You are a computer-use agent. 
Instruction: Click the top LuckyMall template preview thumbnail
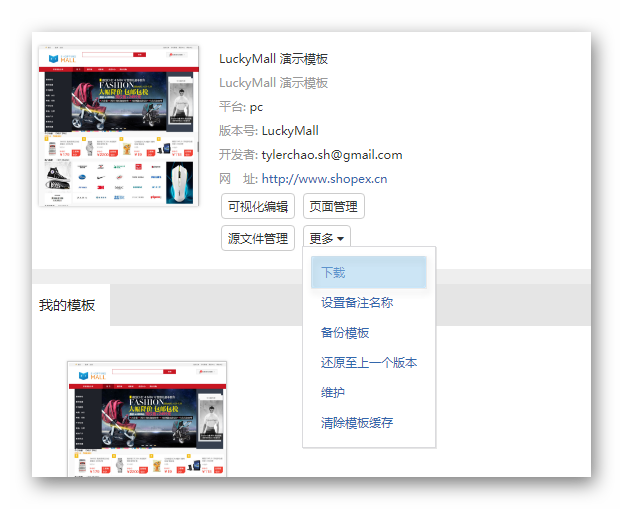[x=118, y=126]
